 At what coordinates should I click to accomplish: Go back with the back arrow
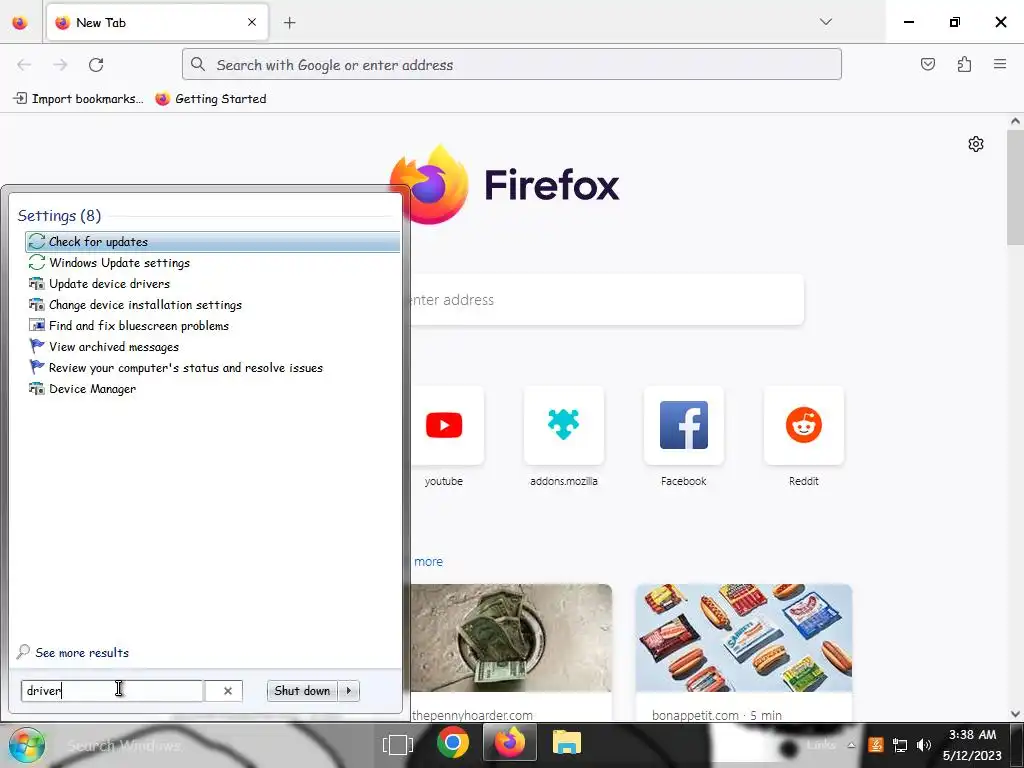coord(24,65)
